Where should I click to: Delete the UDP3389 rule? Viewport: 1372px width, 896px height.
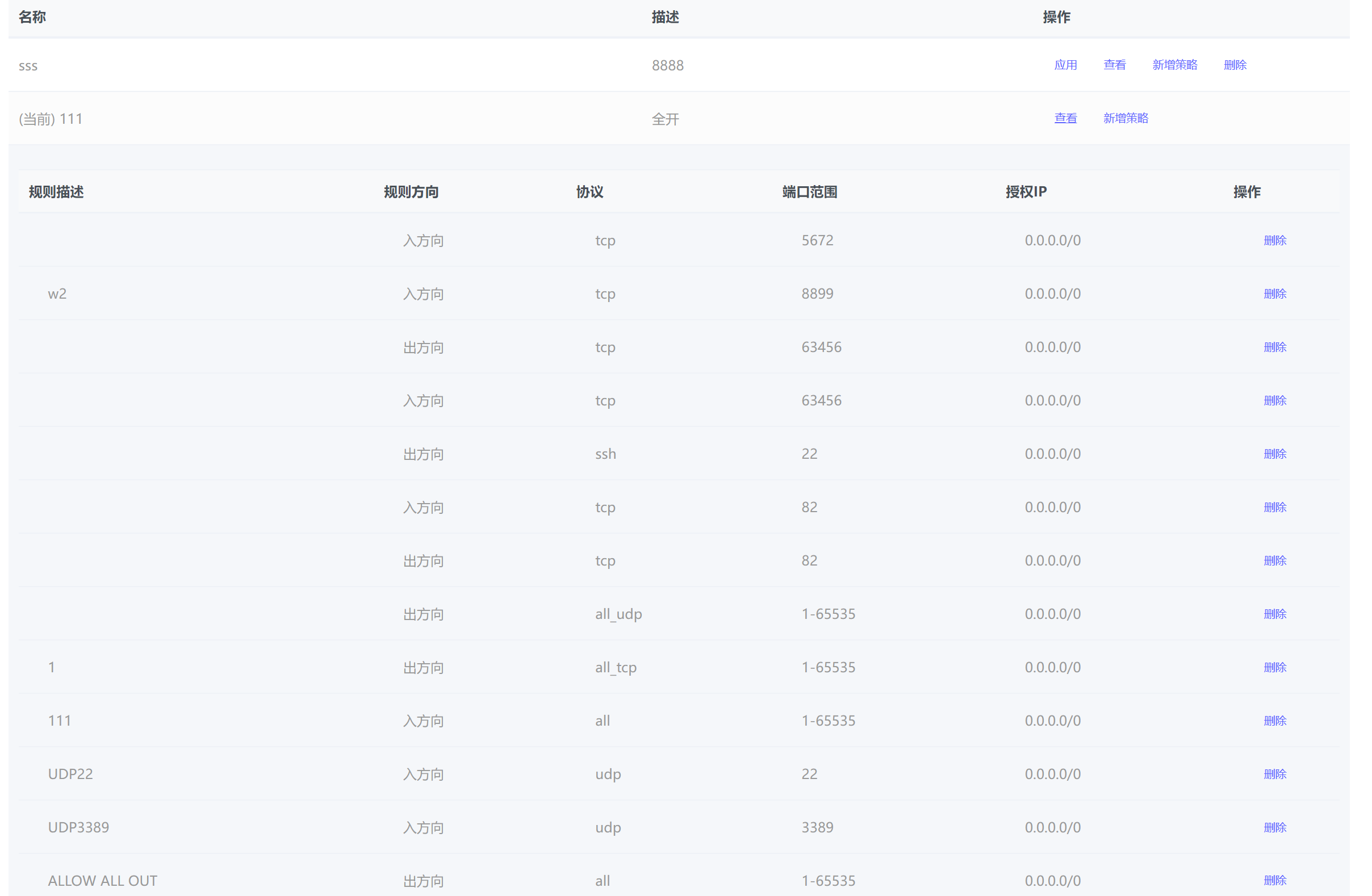[1274, 827]
